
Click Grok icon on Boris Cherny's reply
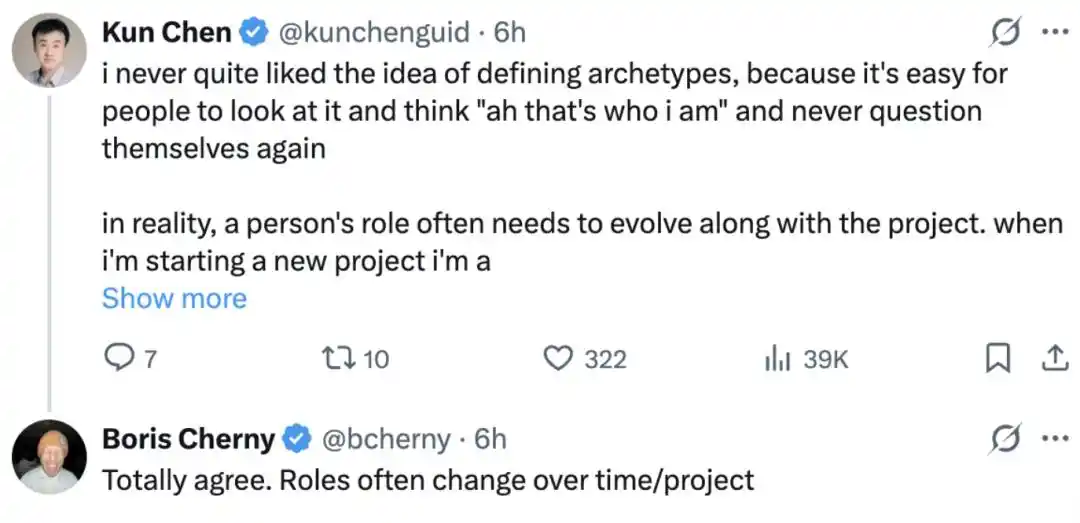coord(1005,439)
